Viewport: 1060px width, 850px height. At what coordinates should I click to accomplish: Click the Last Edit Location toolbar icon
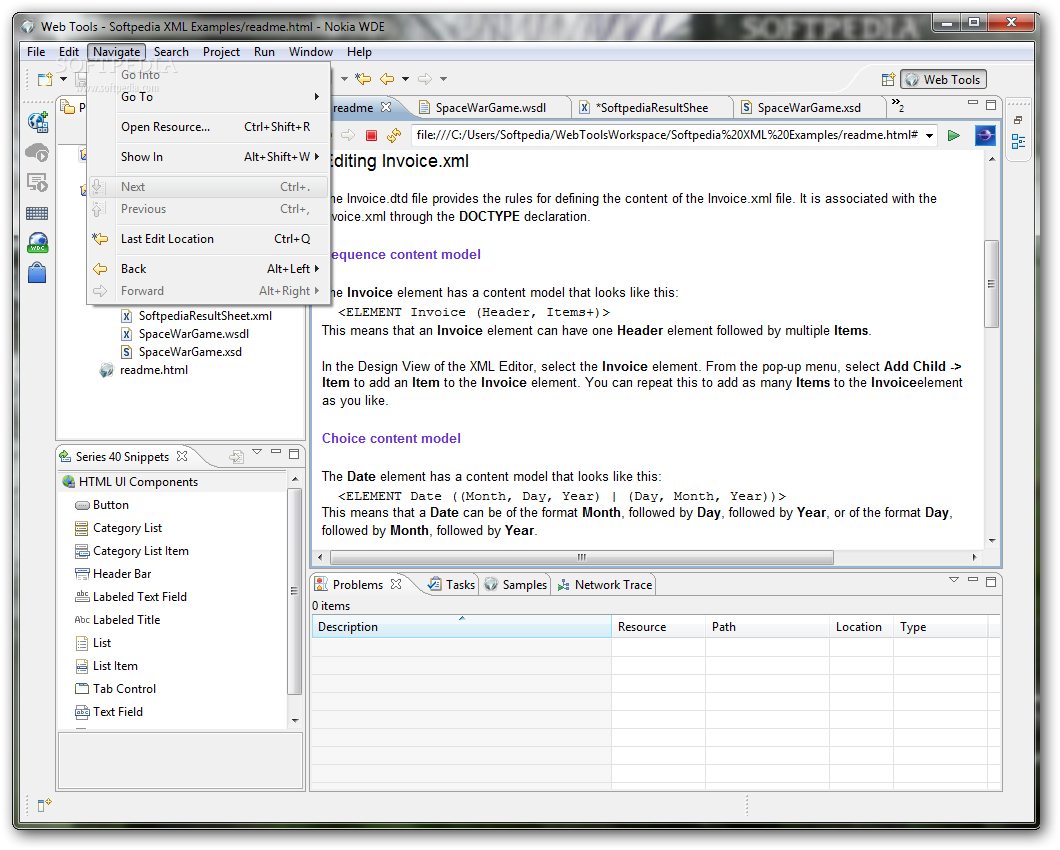363,79
